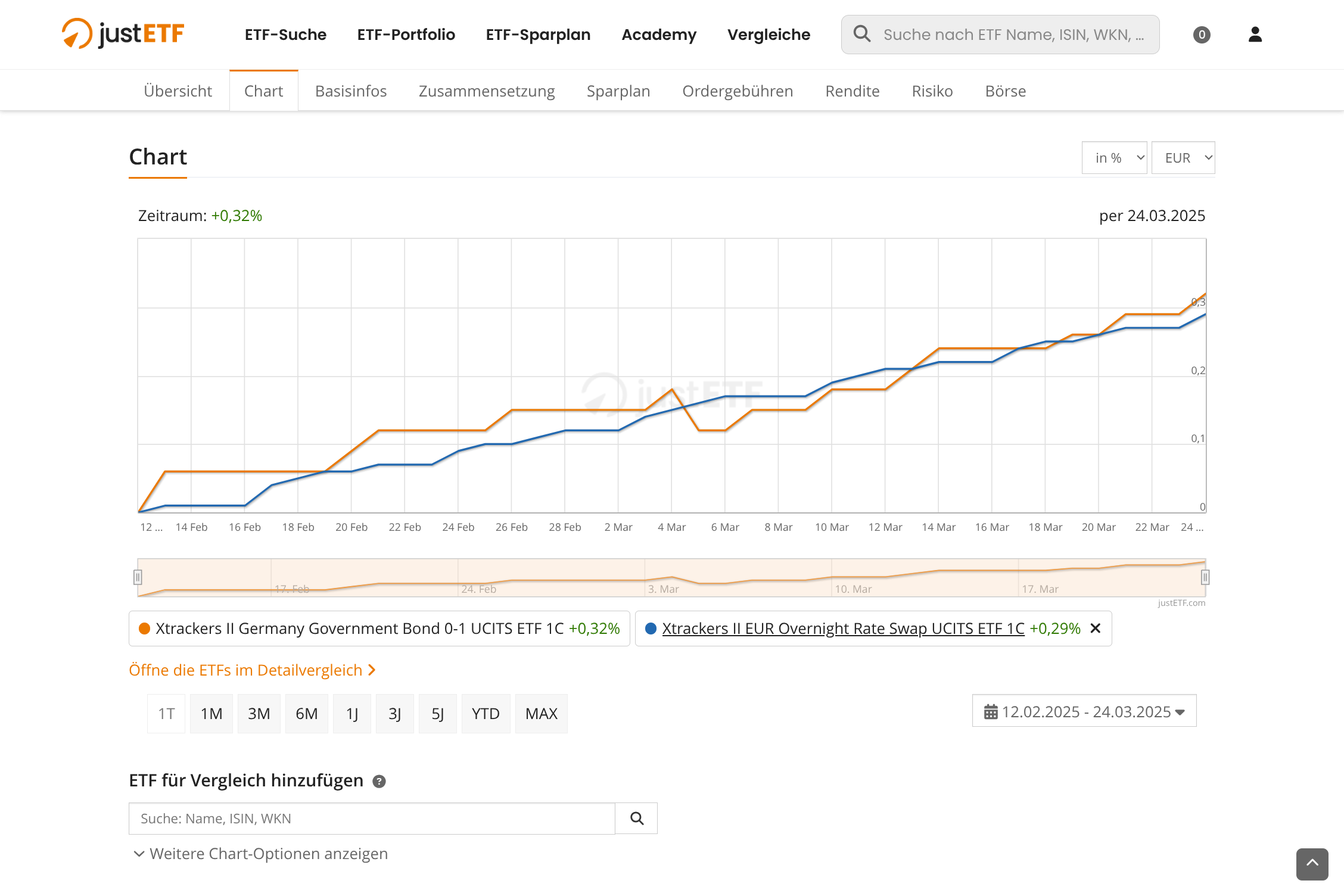Switch to the Übersicht tab
Viewport: 1344px width, 896px height.
tap(178, 91)
